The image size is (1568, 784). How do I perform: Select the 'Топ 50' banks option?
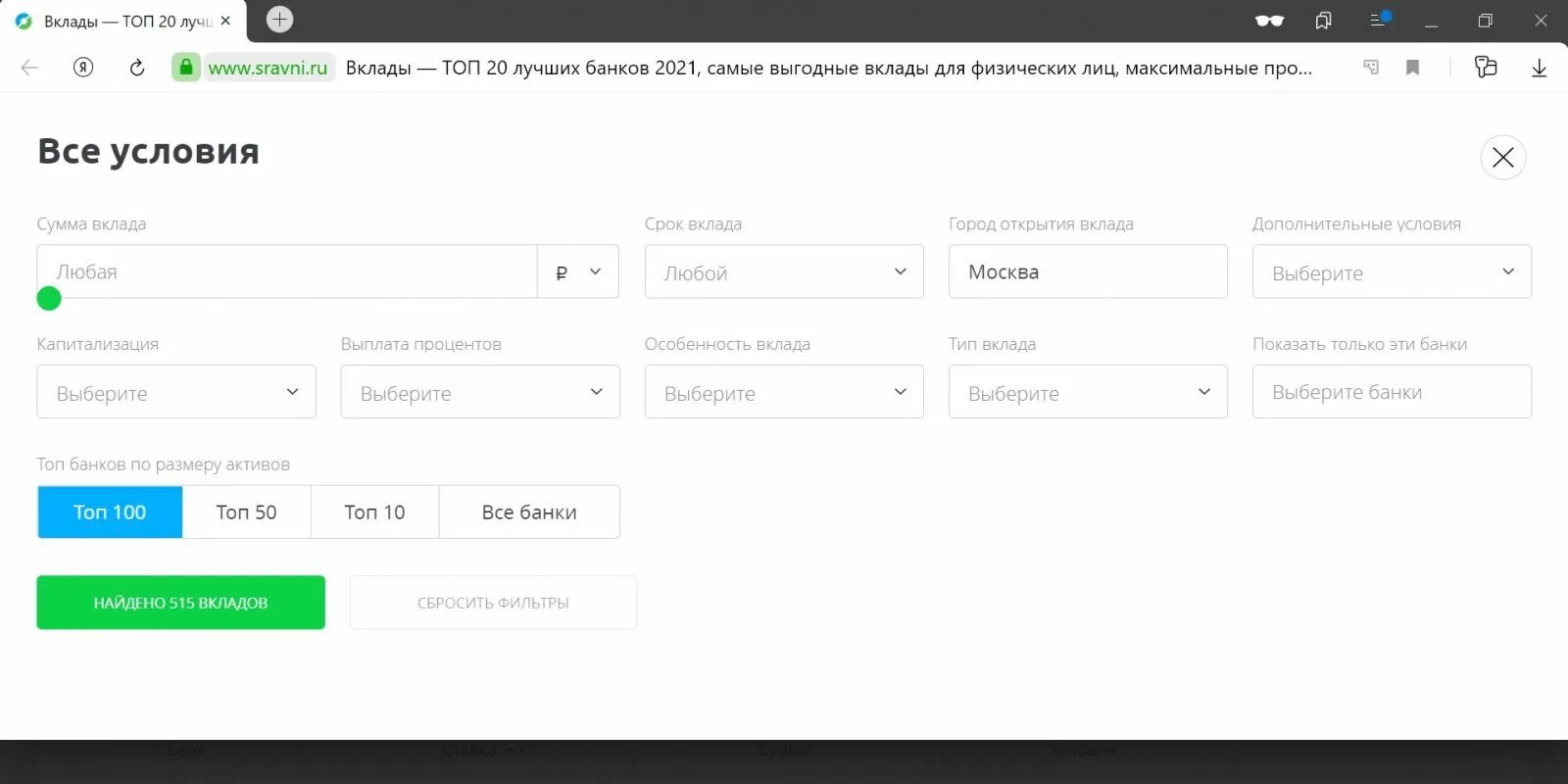click(x=246, y=512)
